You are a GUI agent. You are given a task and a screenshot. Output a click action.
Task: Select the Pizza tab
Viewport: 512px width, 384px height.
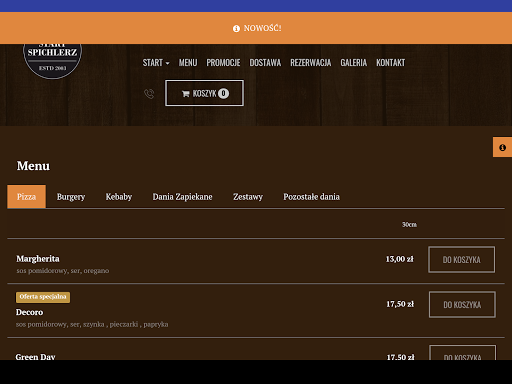point(26,197)
